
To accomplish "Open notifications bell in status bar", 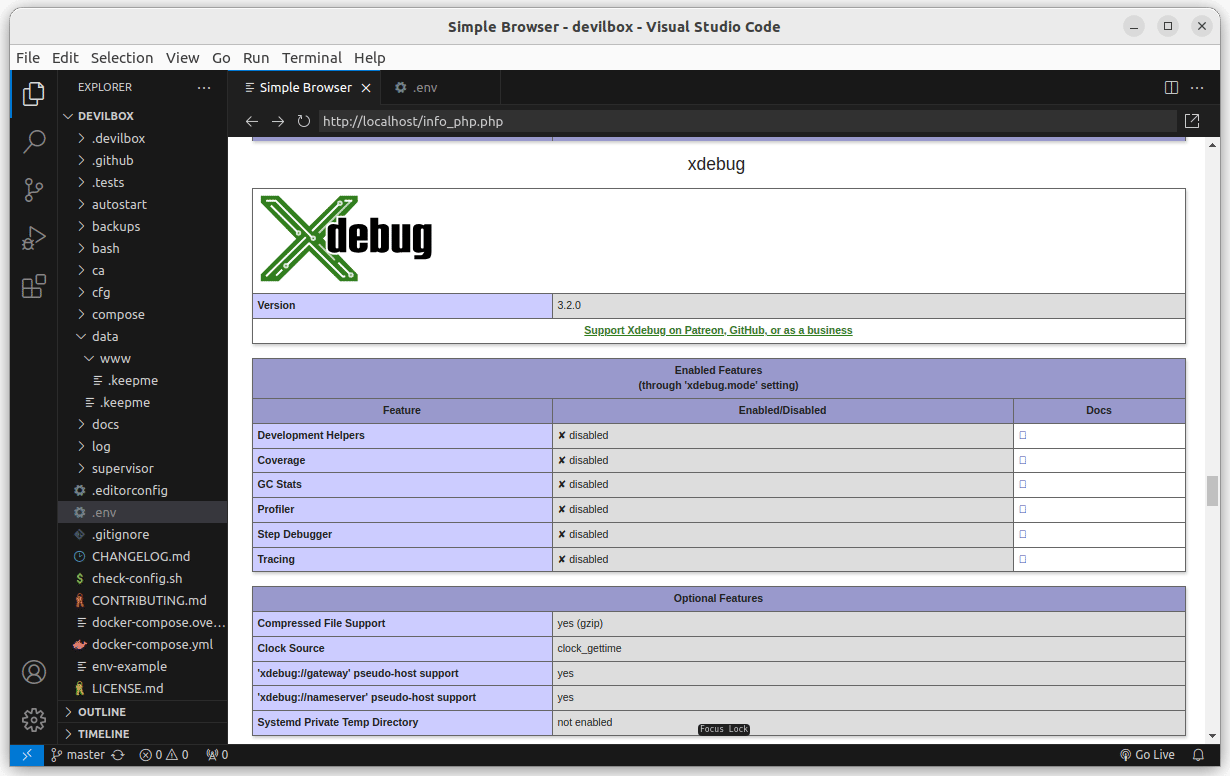I will tap(1198, 755).
